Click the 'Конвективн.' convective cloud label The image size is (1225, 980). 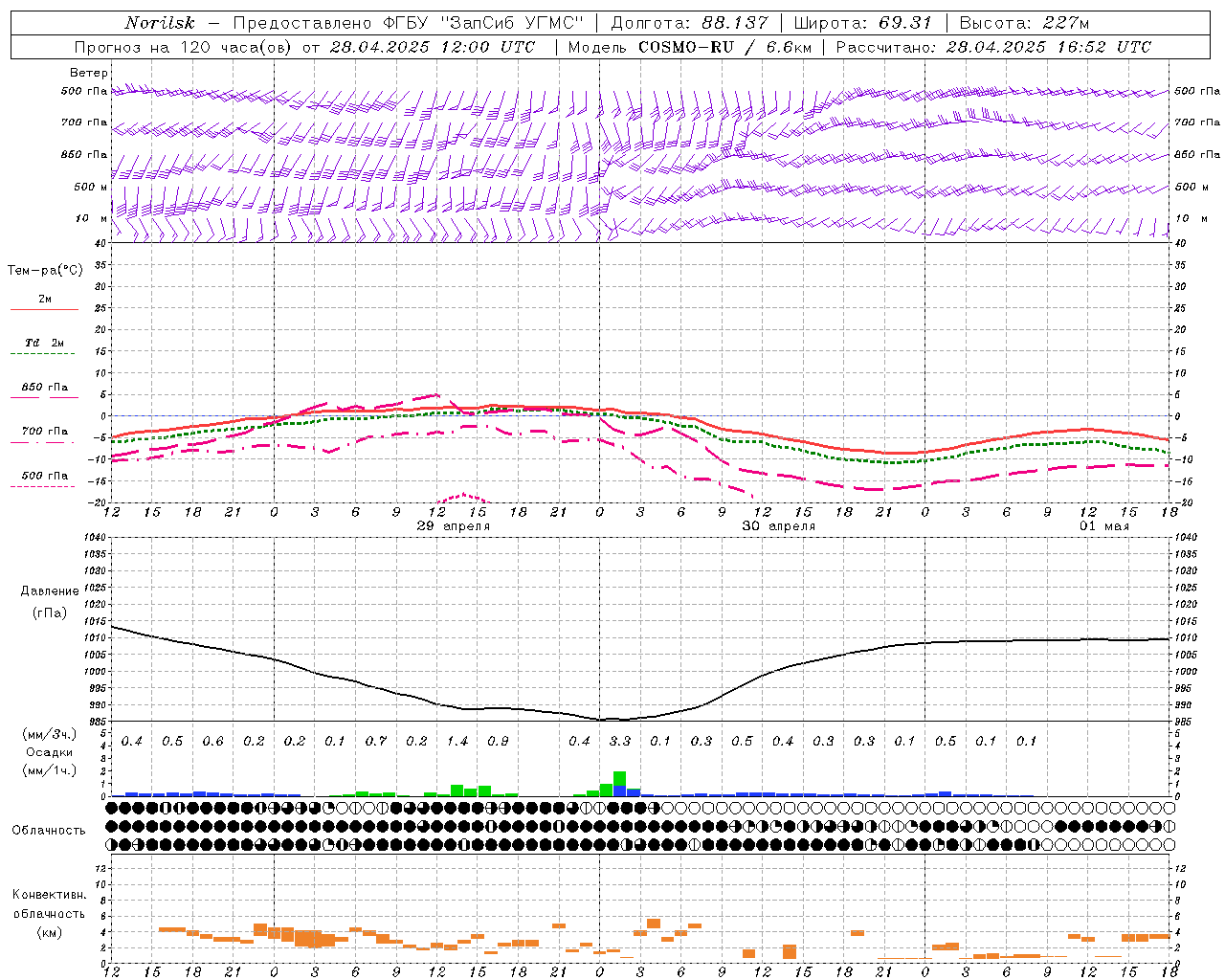(50, 895)
